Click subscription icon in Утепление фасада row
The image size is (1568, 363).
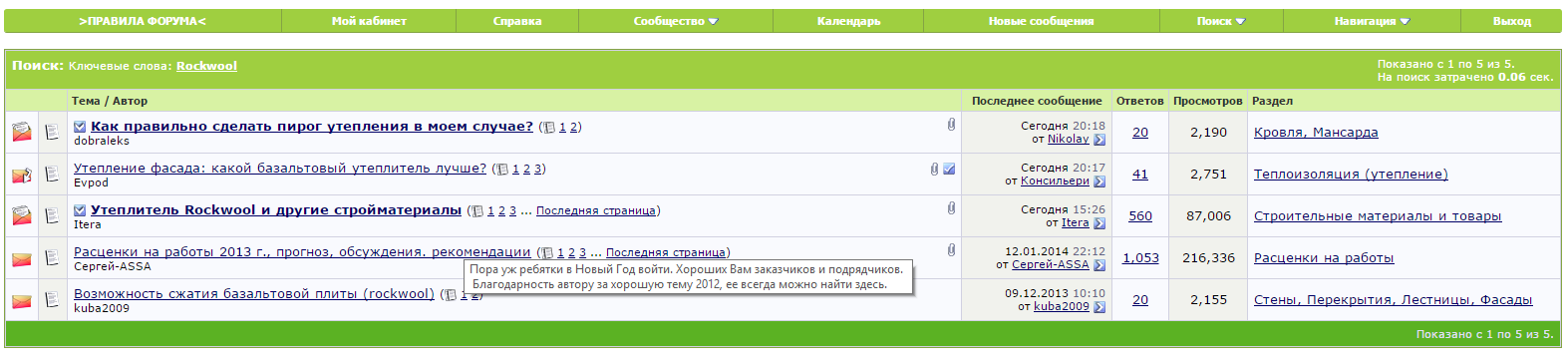click(949, 169)
